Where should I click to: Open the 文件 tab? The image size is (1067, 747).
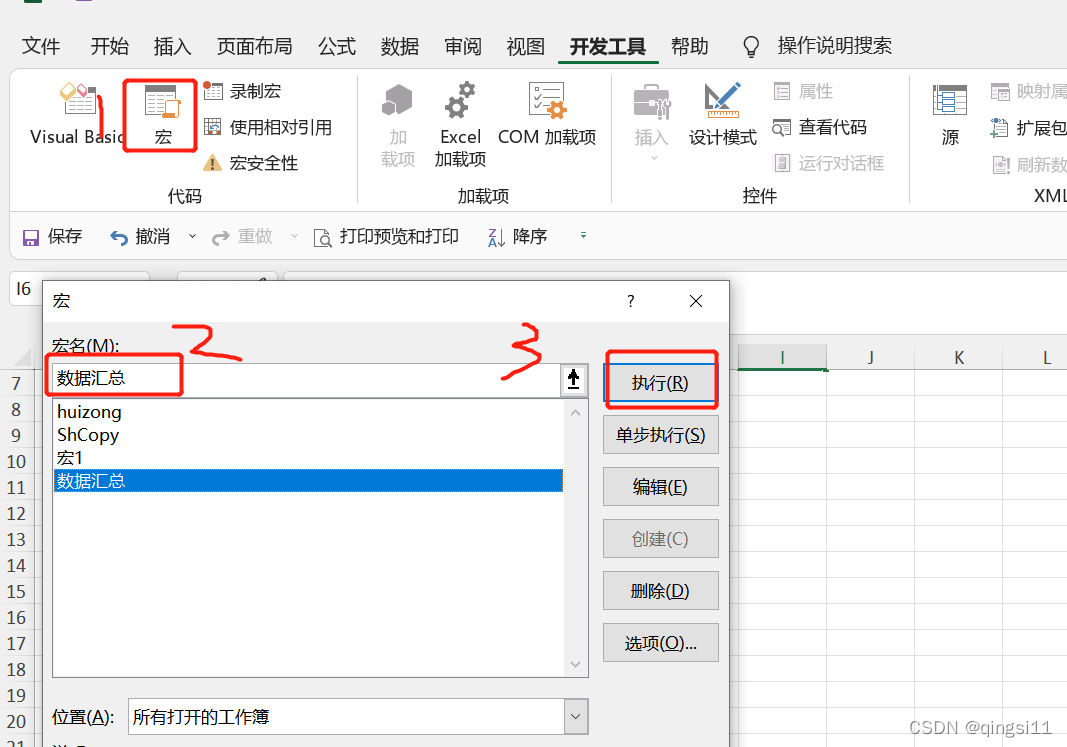[41, 46]
